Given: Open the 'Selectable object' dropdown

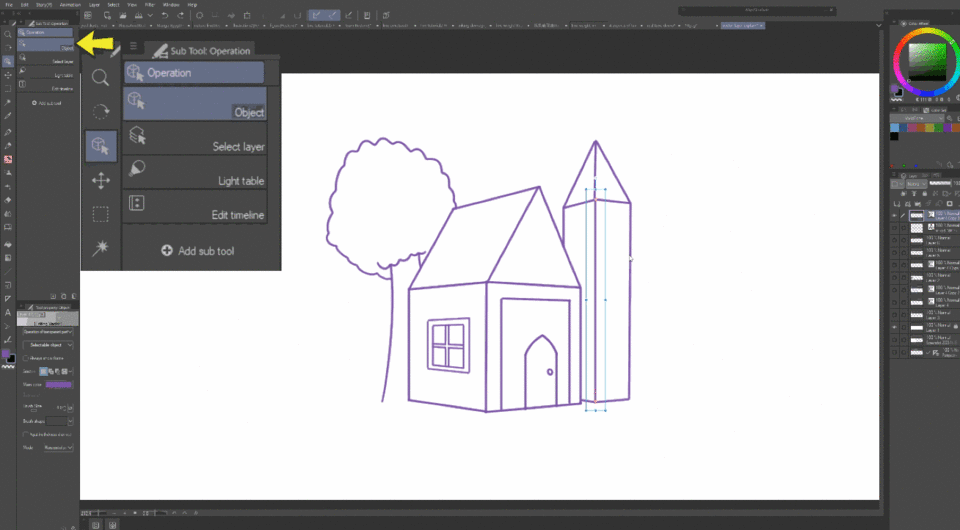Looking at the screenshot, I should (48, 345).
